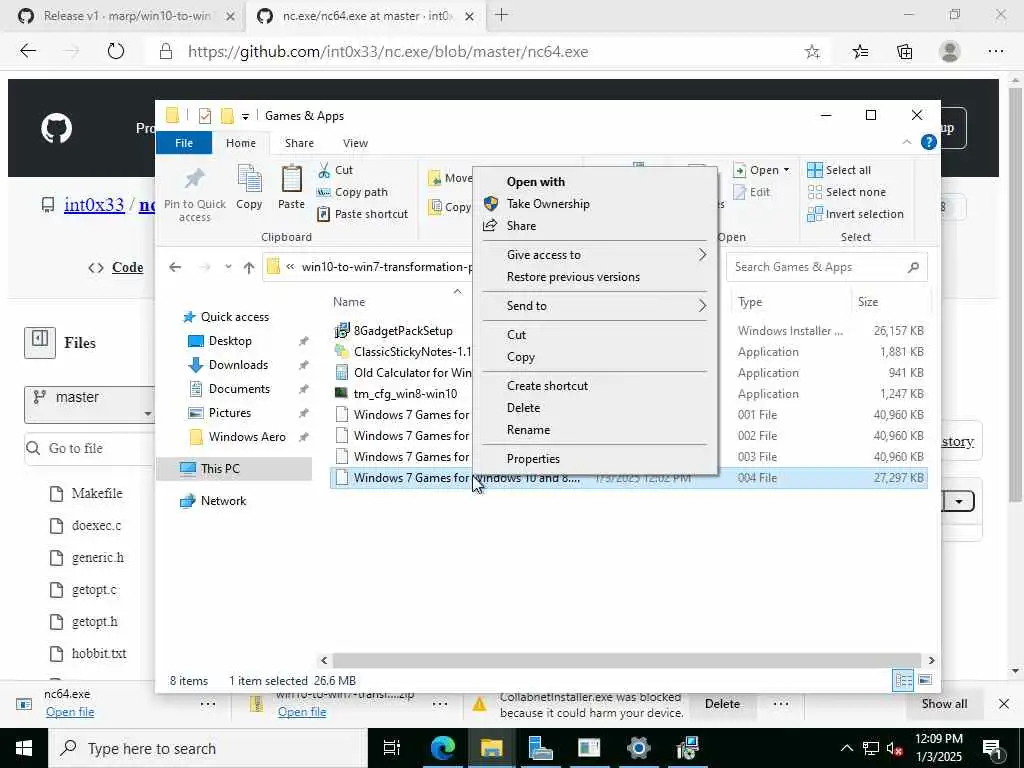Image resolution: width=1024 pixels, height=768 pixels.
Task: Click Paste shortcut in ribbon
Action: pos(363,214)
